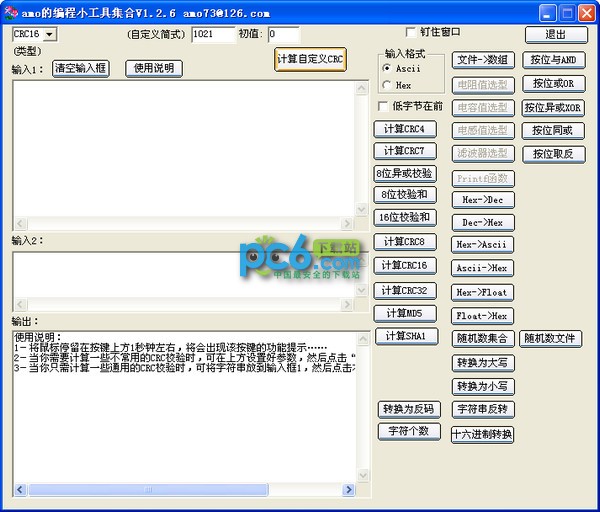The height and width of the screenshot is (512, 600).
Task: Click the Float->Hex conversion button
Action: click(x=482, y=316)
